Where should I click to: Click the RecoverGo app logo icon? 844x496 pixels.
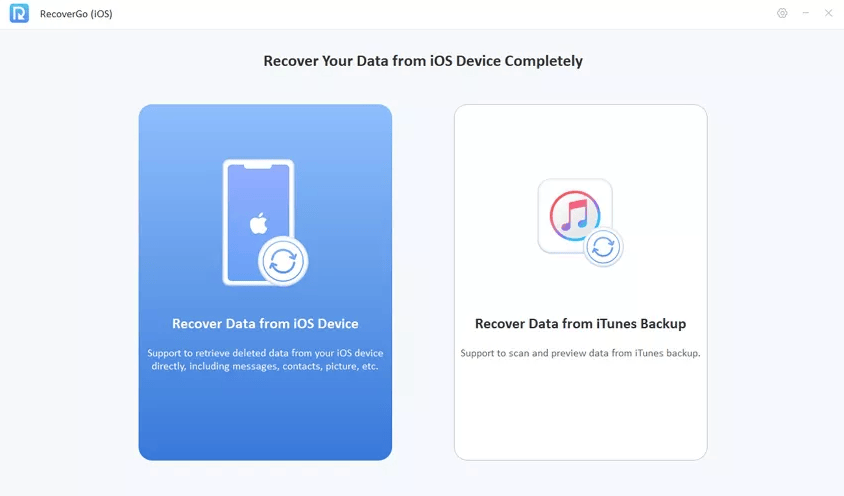(x=19, y=13)
